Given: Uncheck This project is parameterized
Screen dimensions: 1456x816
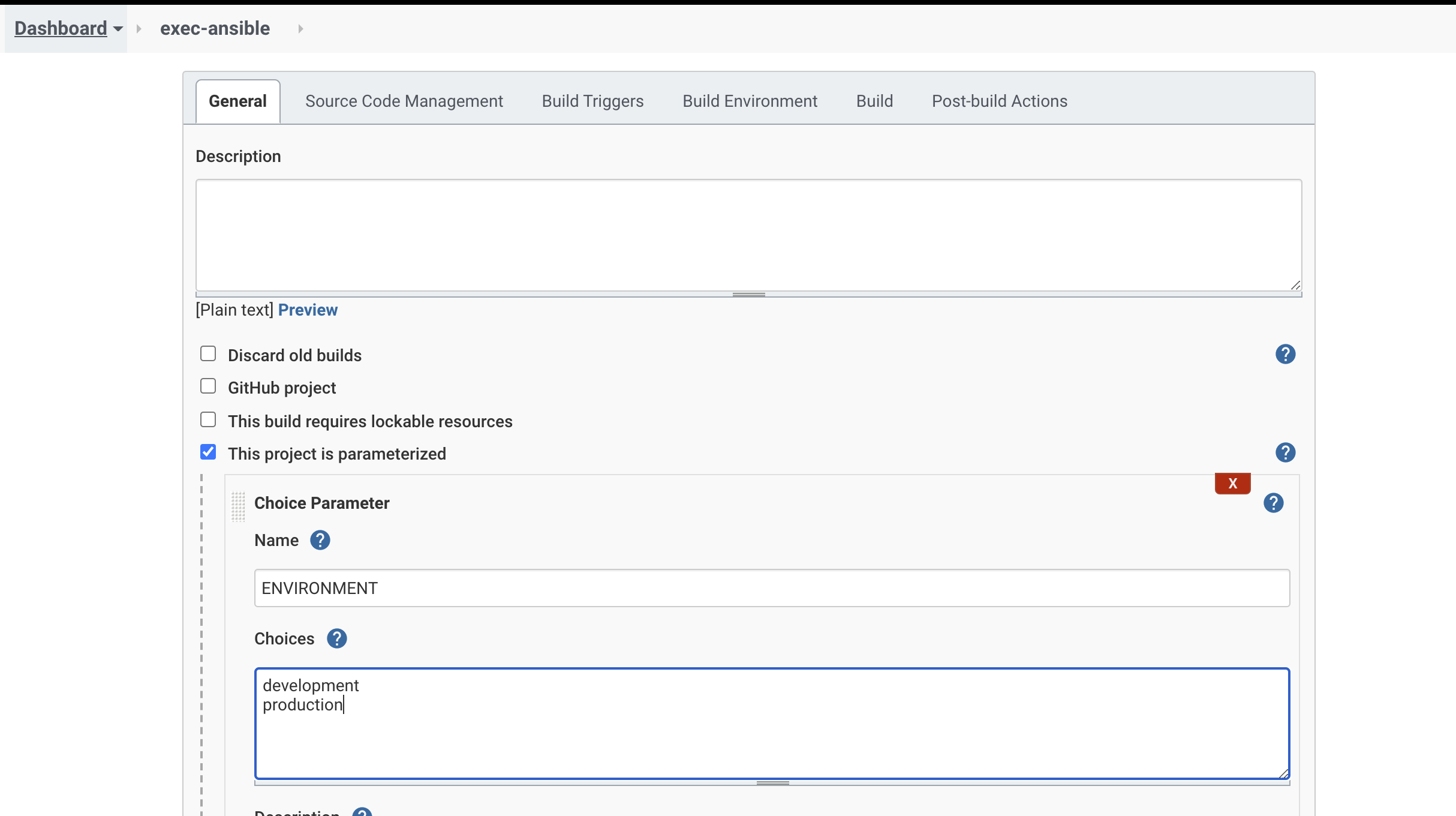Looking at the screenshot, I should coord(208,452).
